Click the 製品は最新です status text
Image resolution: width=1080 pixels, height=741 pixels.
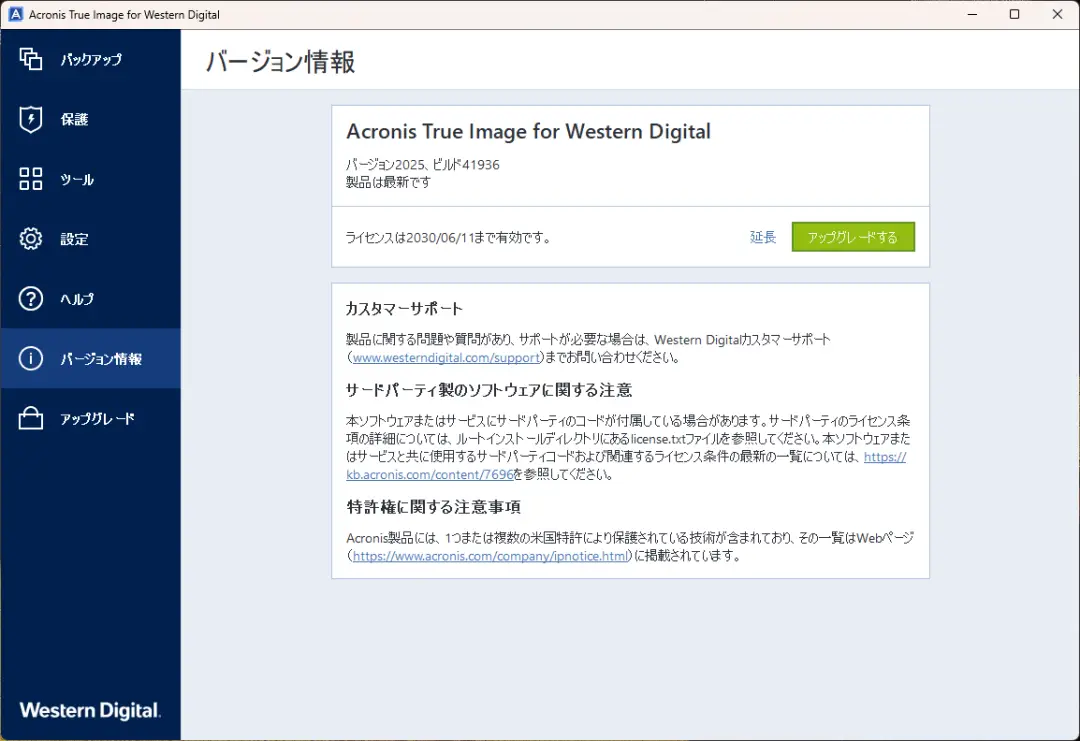click(x=388, y=182)
